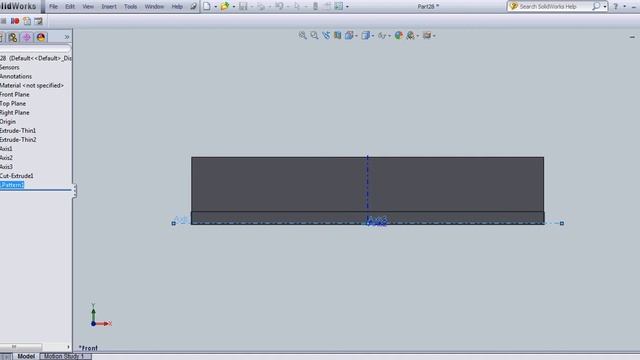Click the Open folder icon
This screenshot has width=640, height=360.
pos(224,6)
